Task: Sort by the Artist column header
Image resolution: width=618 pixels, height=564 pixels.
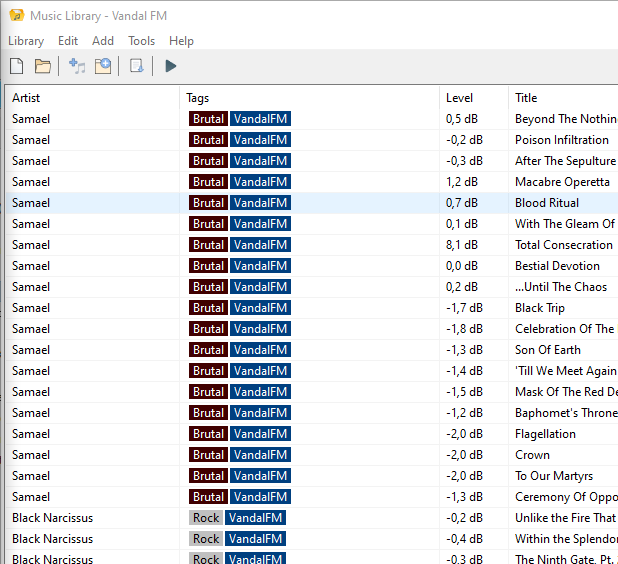Action: [x=26, y=98]
